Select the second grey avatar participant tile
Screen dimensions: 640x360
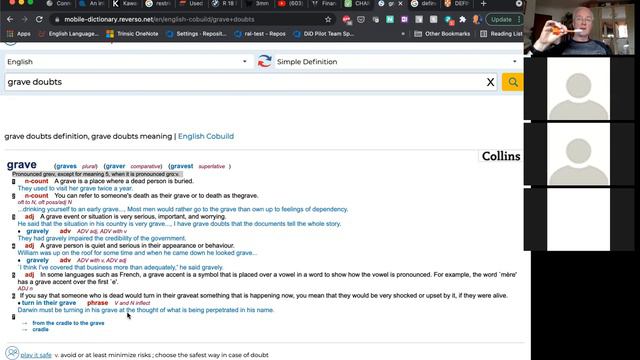tap(578, 154)
